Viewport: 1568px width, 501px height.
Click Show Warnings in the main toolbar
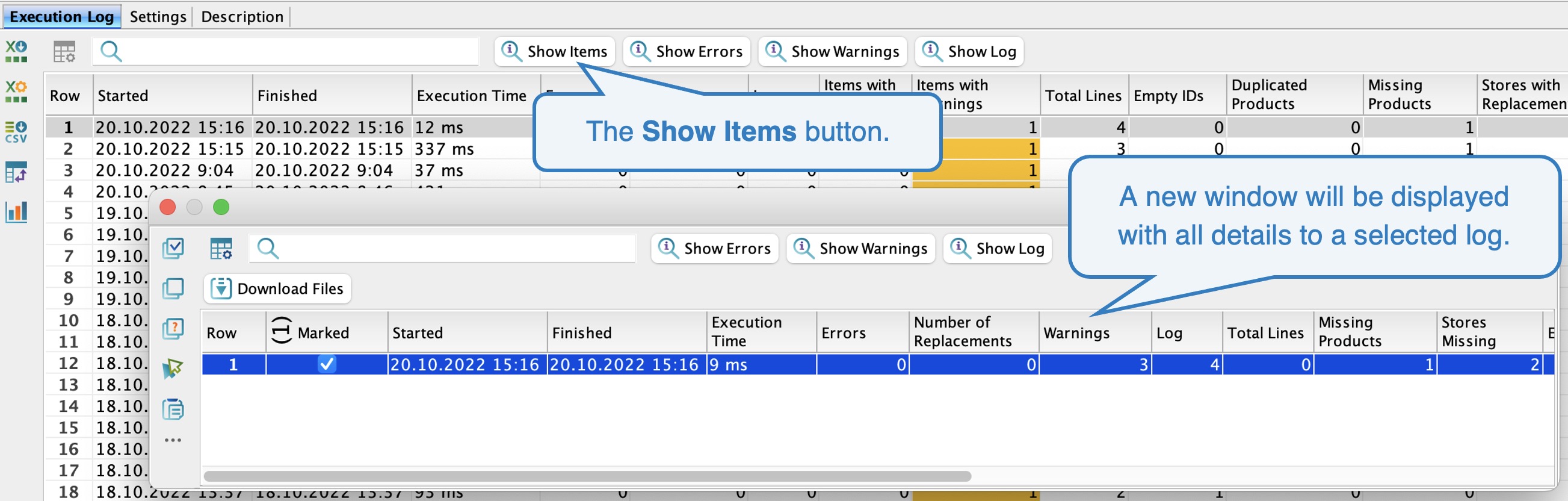[832, 52]
